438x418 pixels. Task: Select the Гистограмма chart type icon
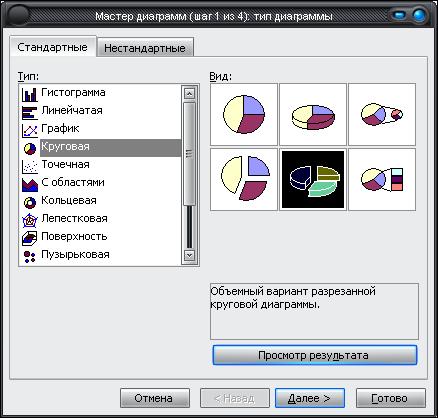[30, 94]
